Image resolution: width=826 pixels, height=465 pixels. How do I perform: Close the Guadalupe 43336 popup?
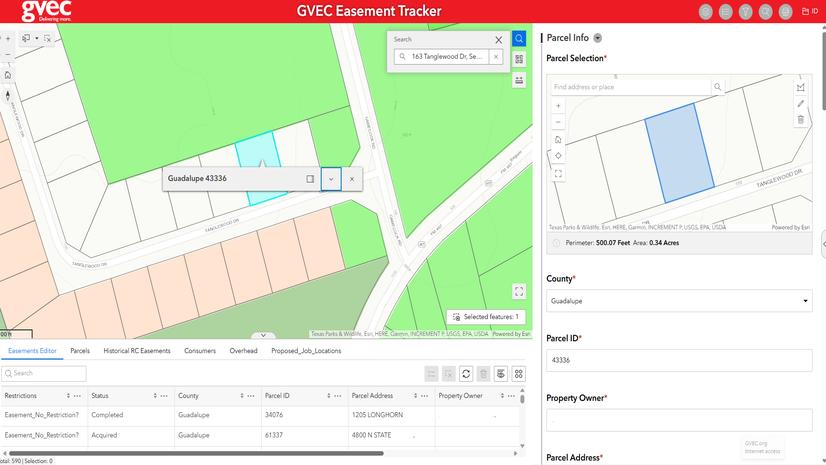click(x=352, y=179)
